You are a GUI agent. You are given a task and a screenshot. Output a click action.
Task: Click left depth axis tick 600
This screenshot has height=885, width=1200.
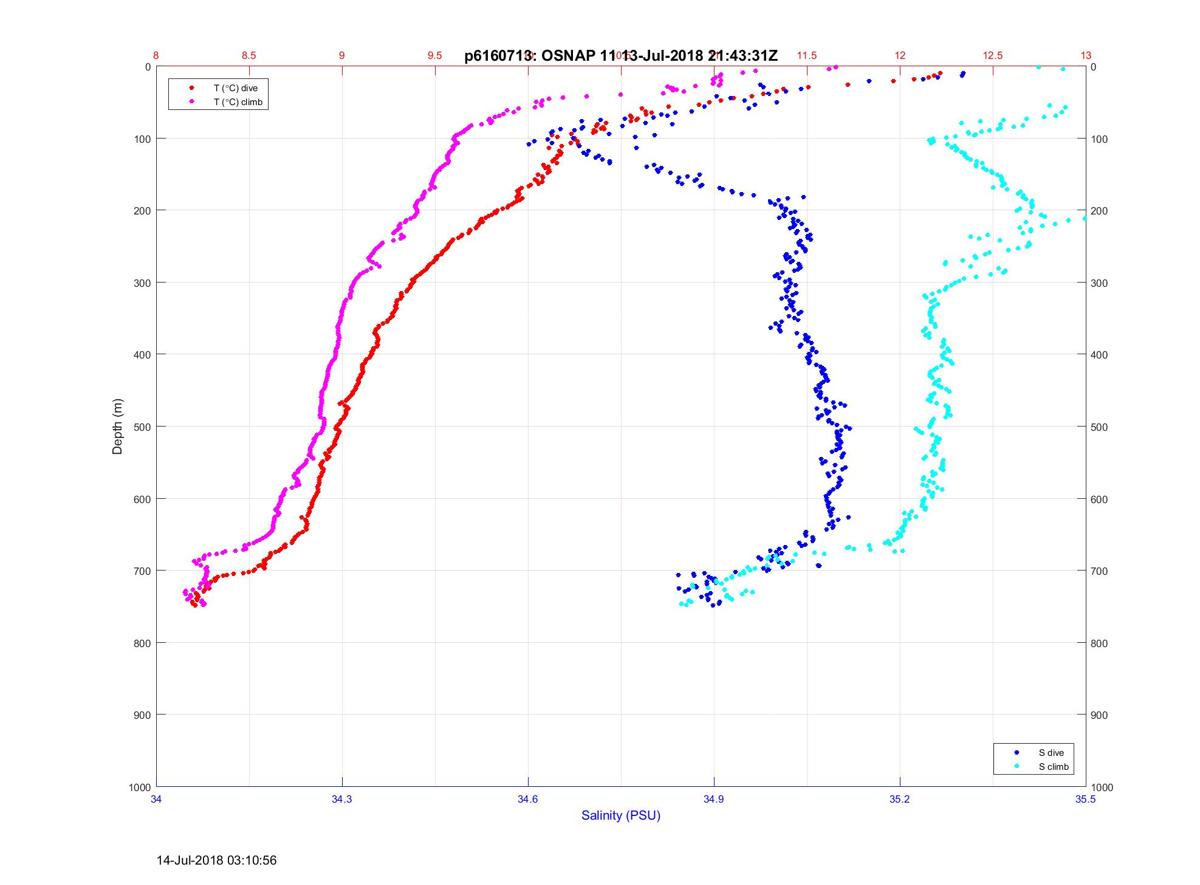pyautogui.click(x=142, y=499)
